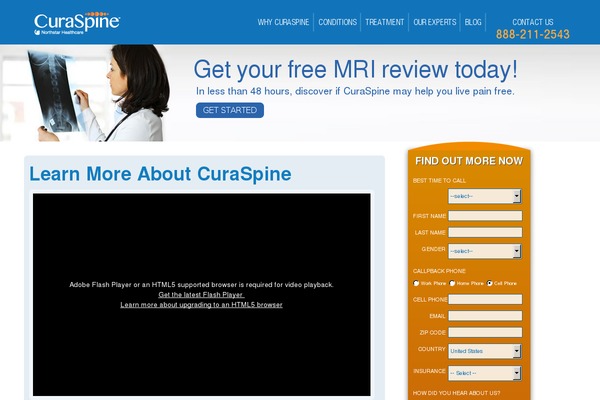The height and width of the screenshot is (400, 600).
Task: Click the How Did You Hear About Us label
Action: (x=457, y=393)
